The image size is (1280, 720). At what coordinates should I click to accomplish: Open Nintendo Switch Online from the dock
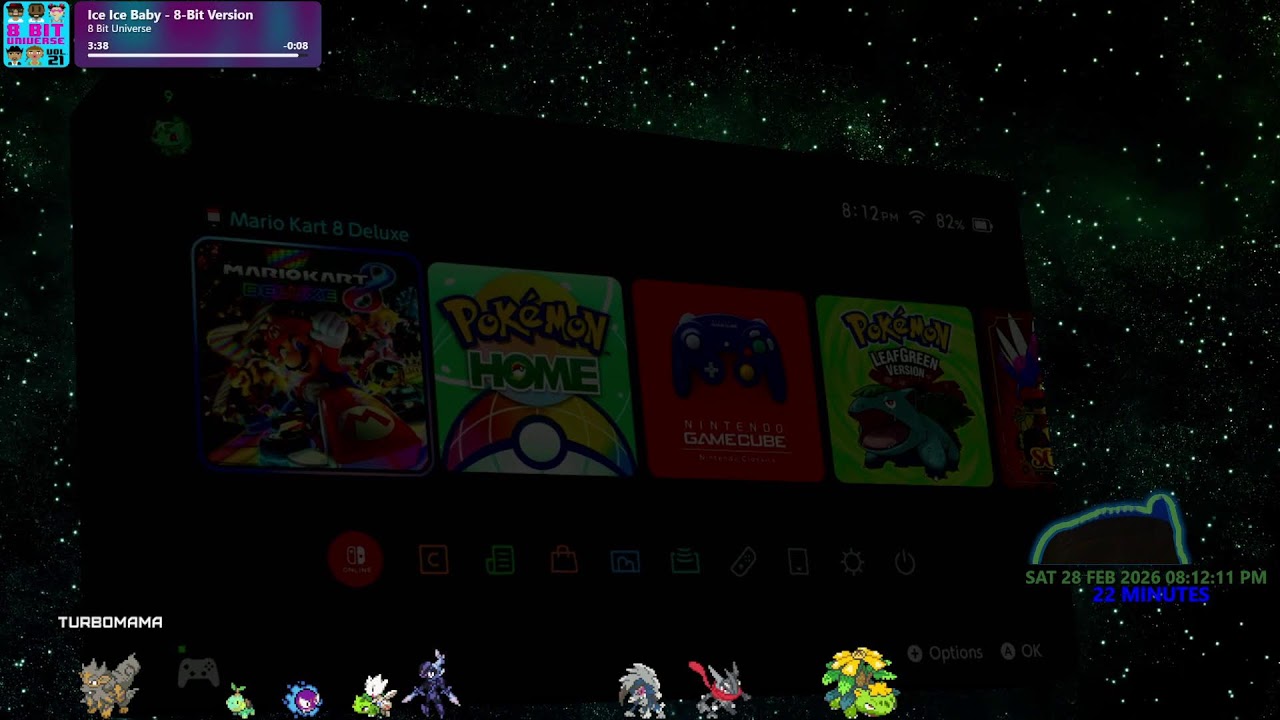356,559
